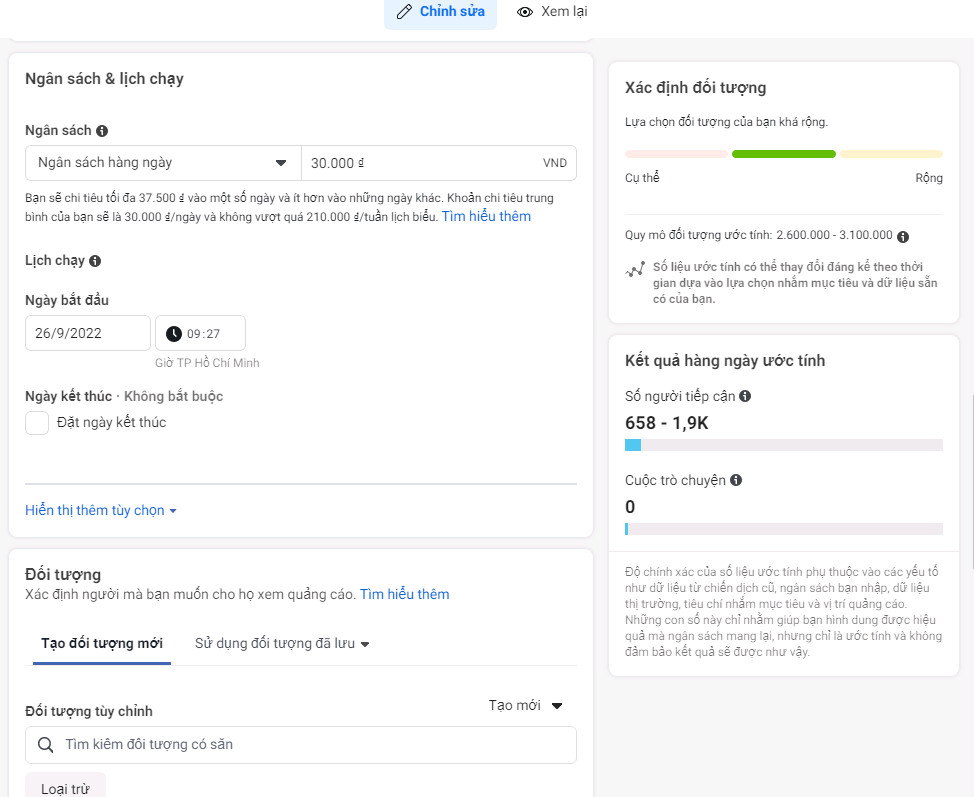The image size is (974, 797).
Task: Open the Ngân sách hàng ngày dropdown
Action: point(163,163)
